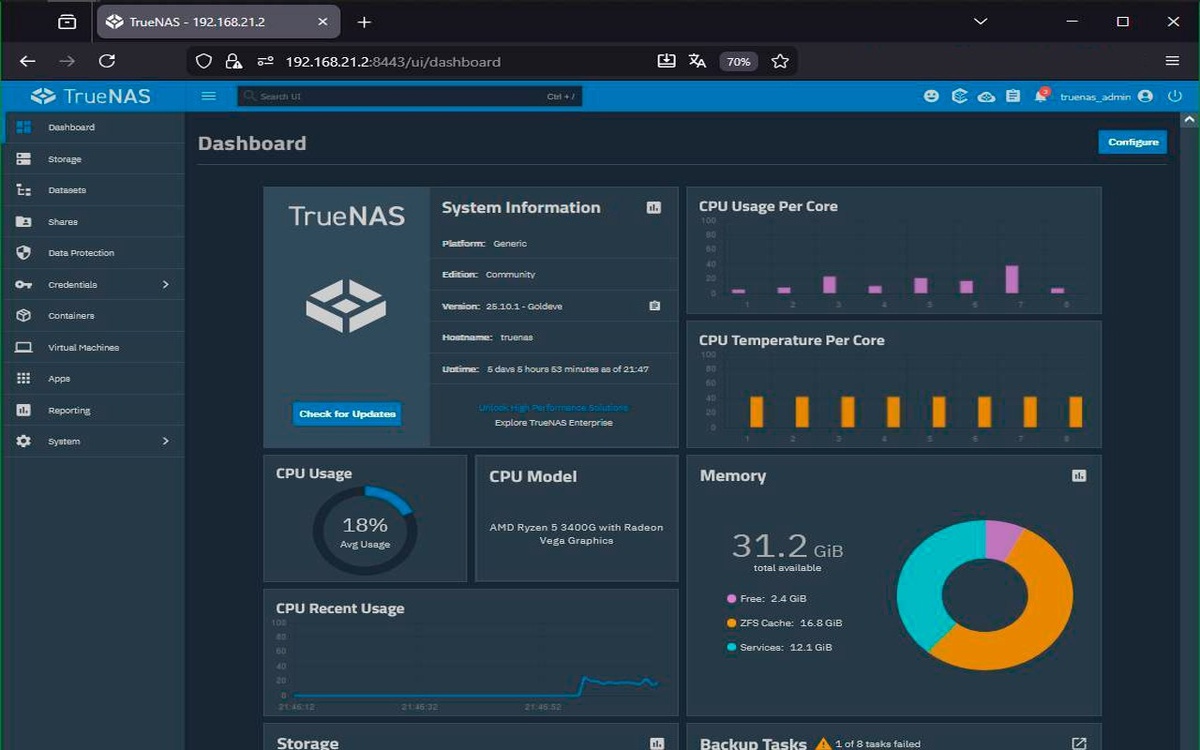Open the TrueCommand status icon

tap(959, 96)
